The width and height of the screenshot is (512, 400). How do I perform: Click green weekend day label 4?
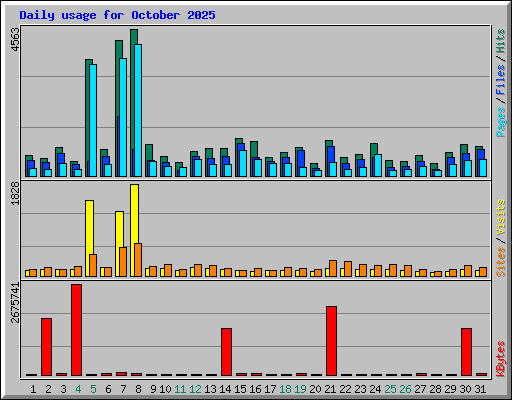tap(78, 389)
